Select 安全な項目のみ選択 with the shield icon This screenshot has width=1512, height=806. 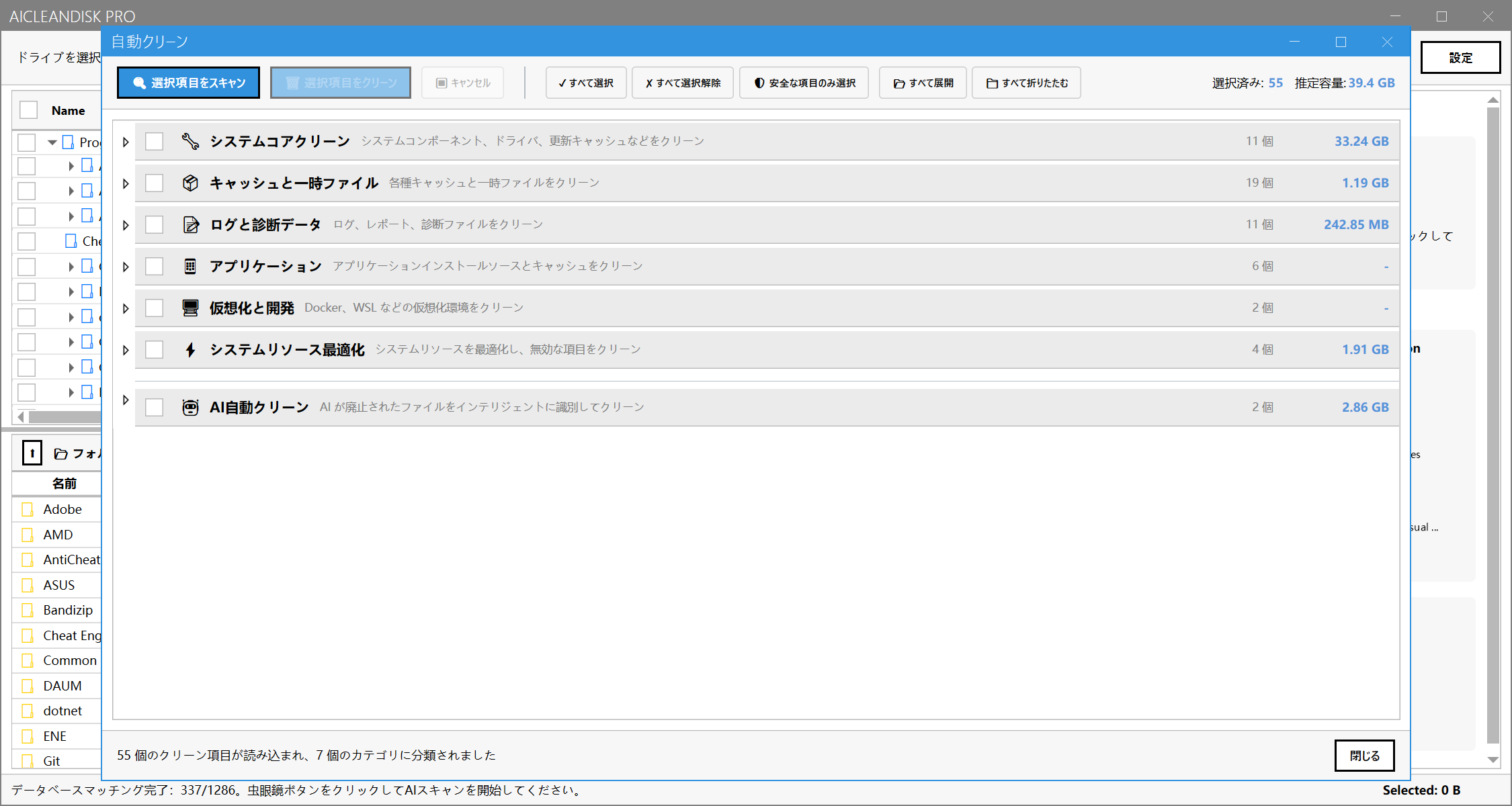pyautogui.click(x=804, y=82)
